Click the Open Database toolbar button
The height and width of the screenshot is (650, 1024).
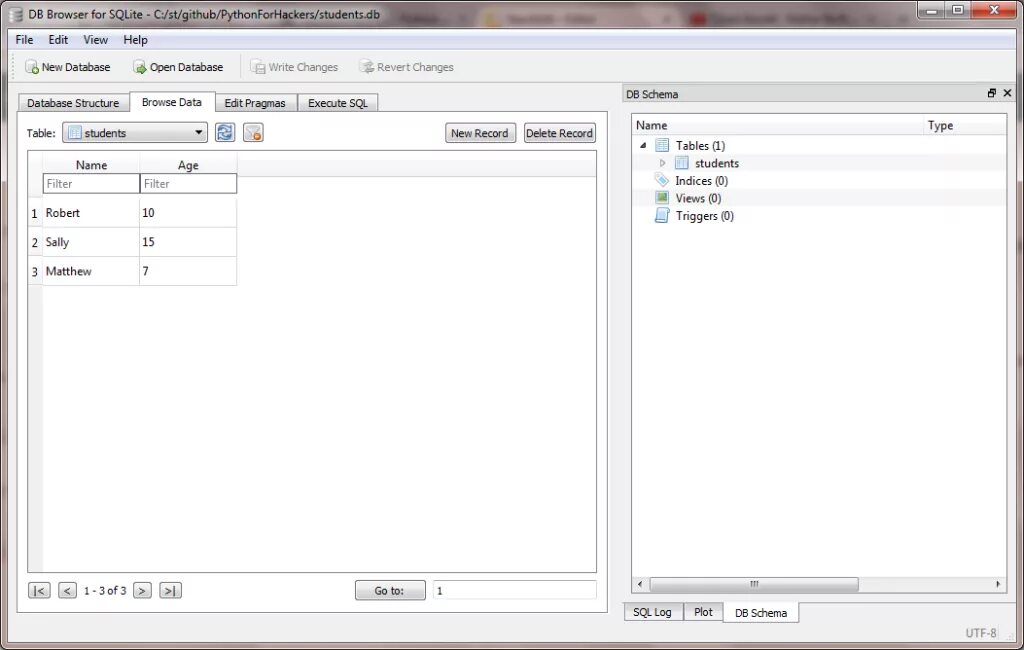178,67
